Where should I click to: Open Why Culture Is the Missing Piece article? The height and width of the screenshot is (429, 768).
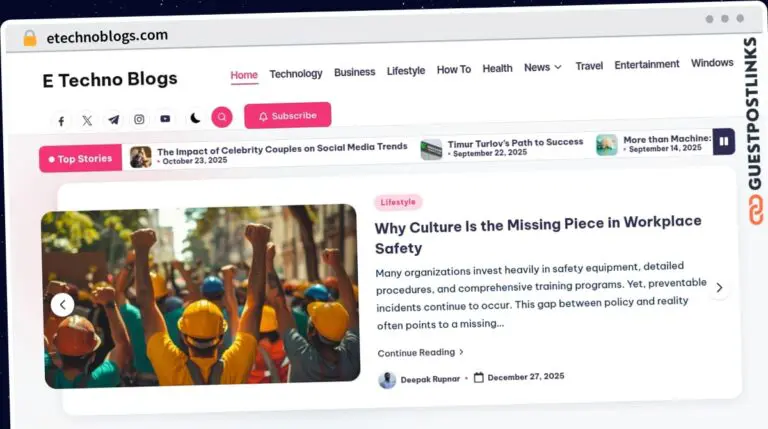(x=538, y=235)
